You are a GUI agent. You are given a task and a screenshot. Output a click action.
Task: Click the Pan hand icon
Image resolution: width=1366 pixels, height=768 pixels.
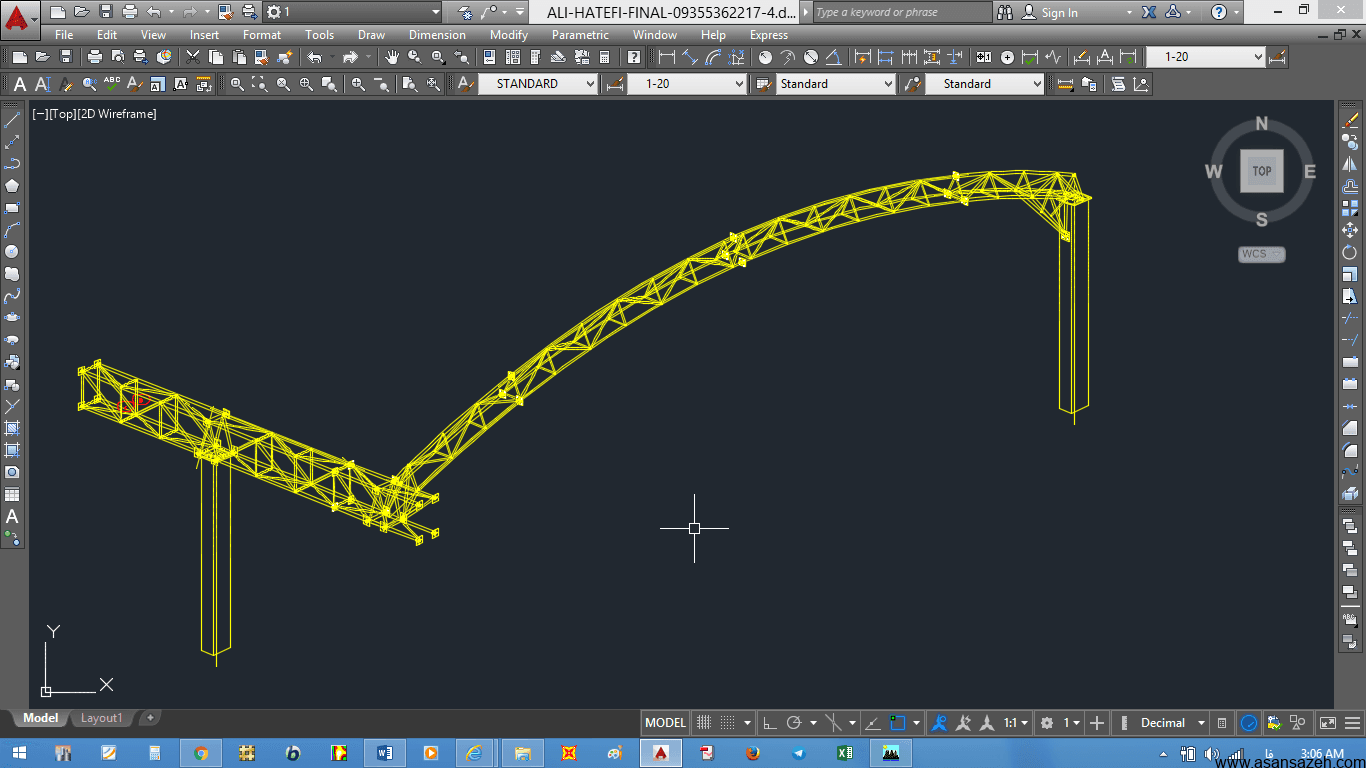coord(392,57)
